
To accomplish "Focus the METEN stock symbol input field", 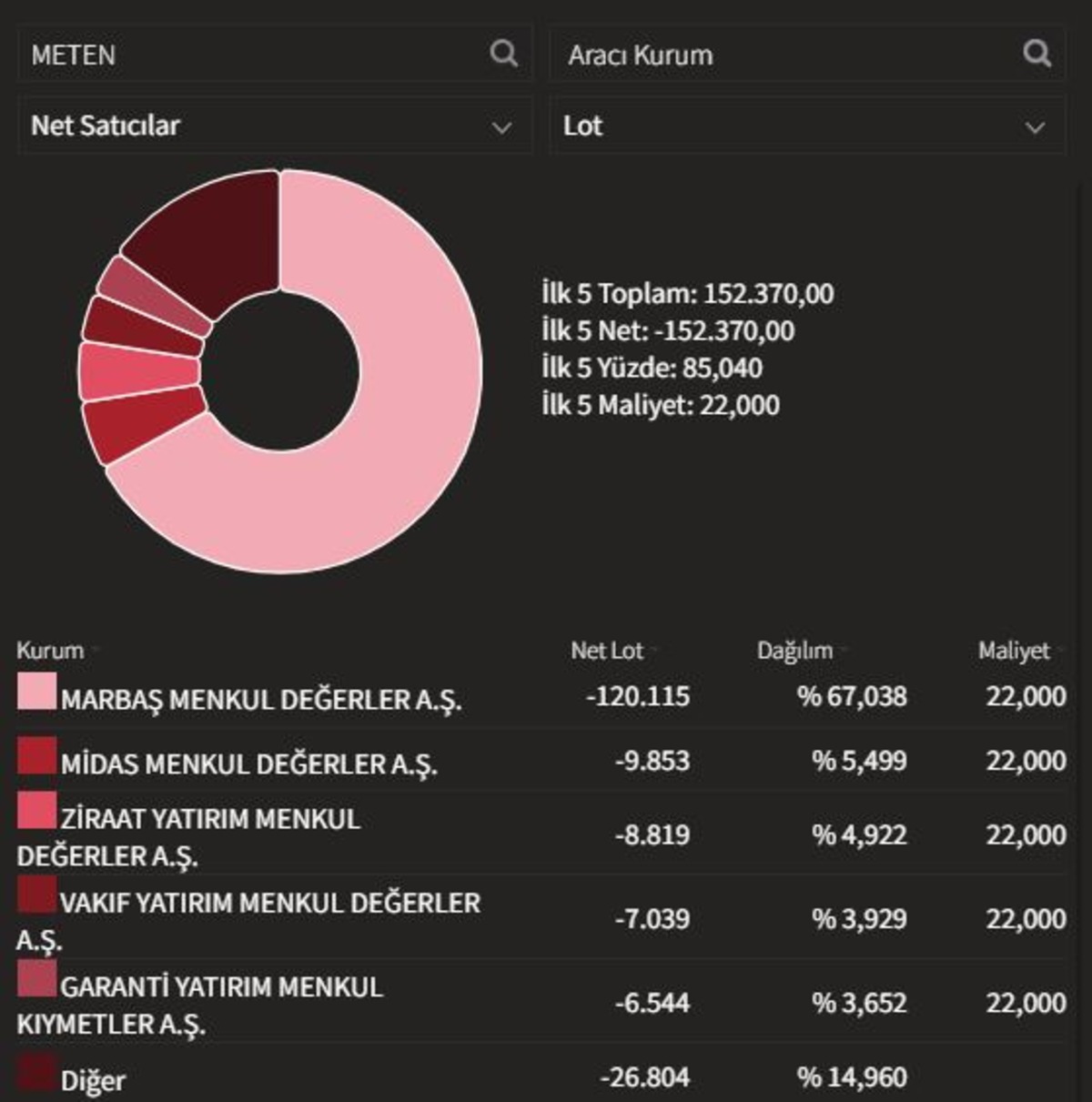I will pos(274,54).
